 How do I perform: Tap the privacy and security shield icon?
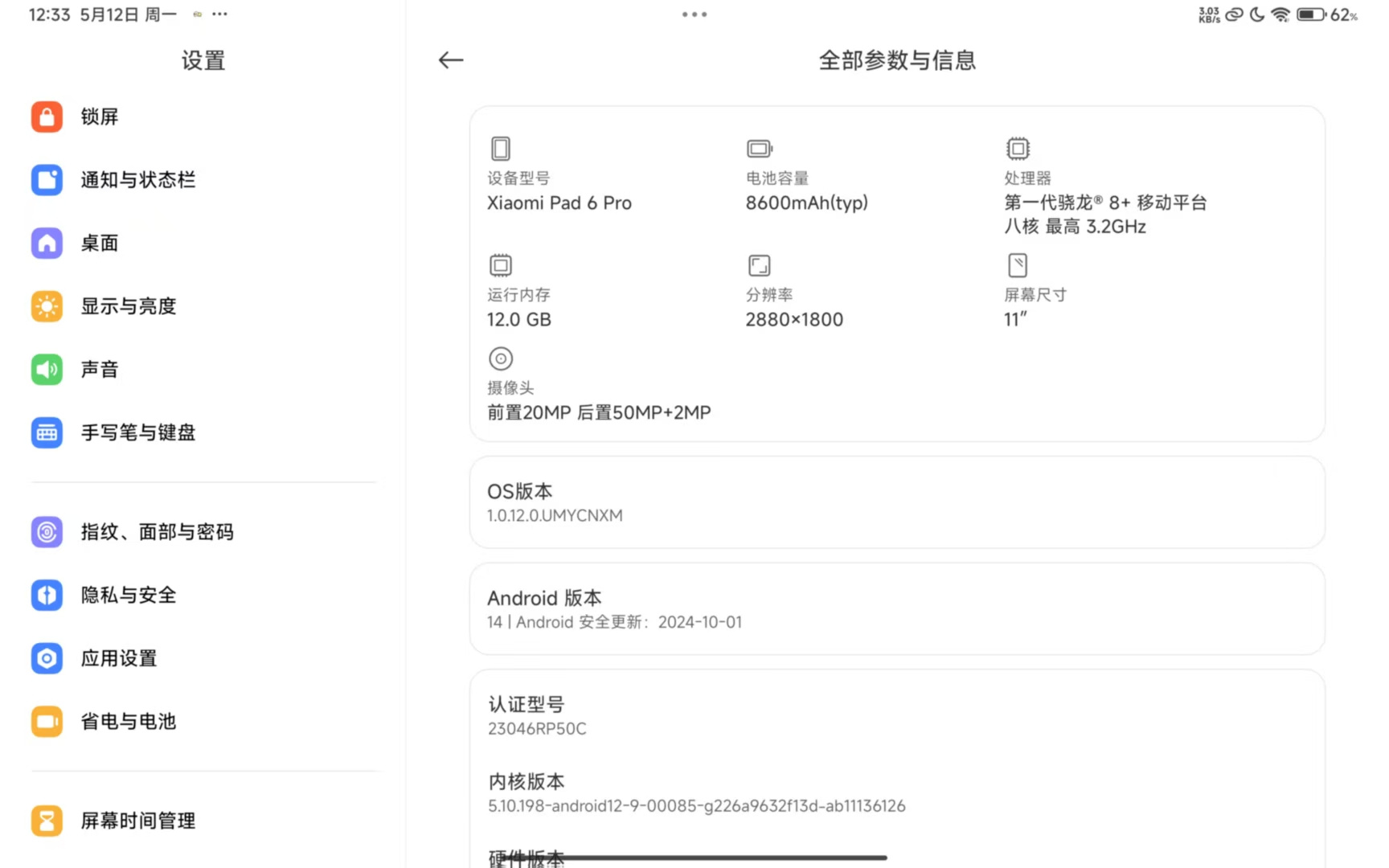tap(47, 596)
